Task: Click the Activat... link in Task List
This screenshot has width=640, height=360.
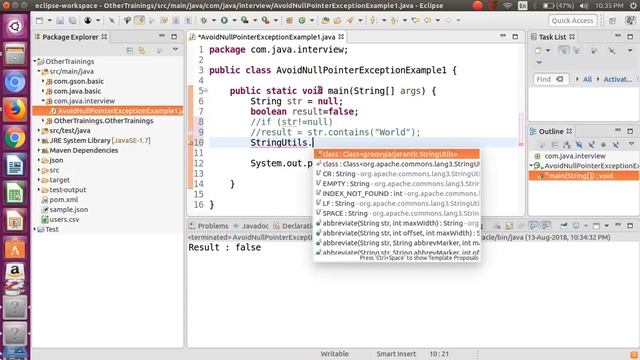Action: tap(618, 79)
